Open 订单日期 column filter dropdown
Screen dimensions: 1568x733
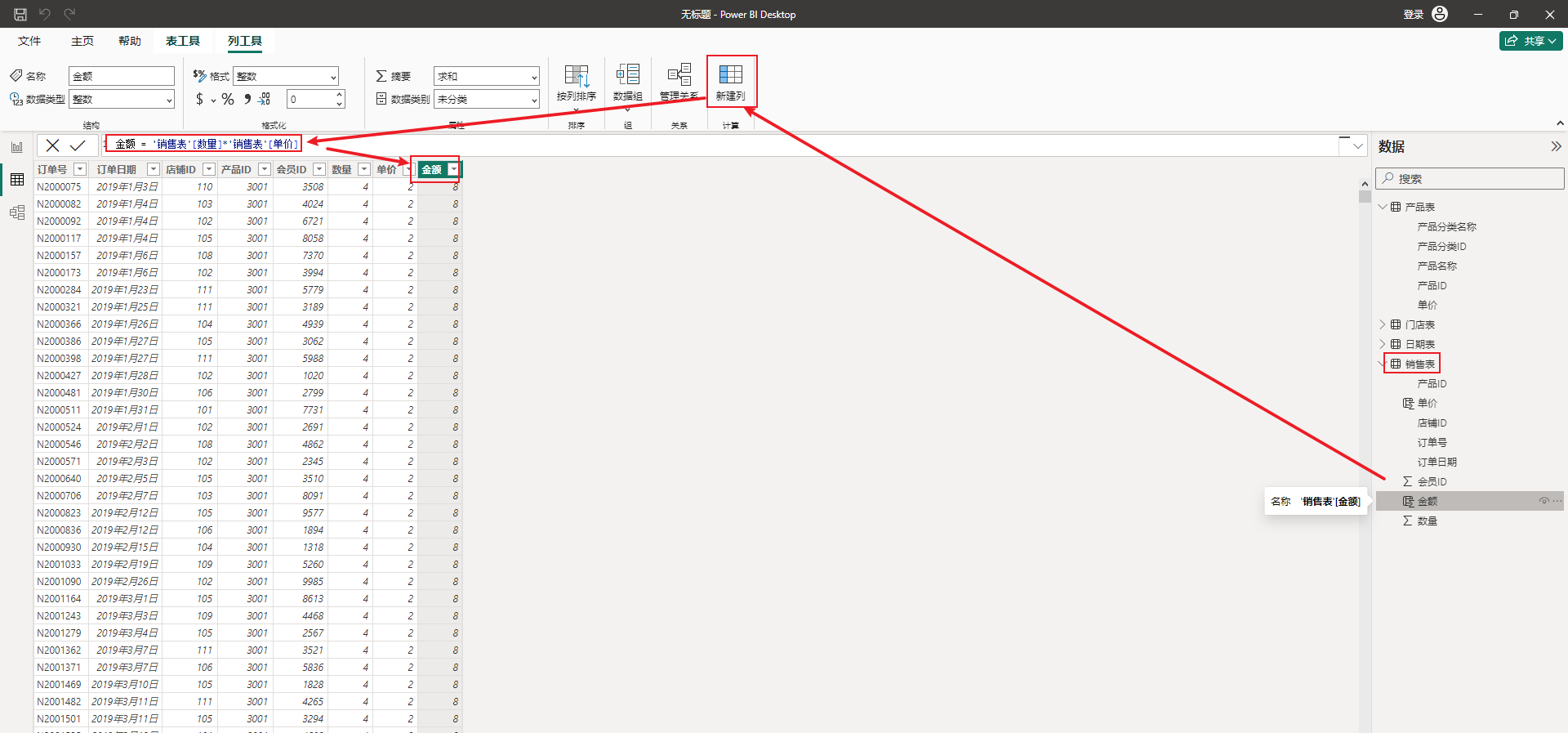click(x=153, y=169)
